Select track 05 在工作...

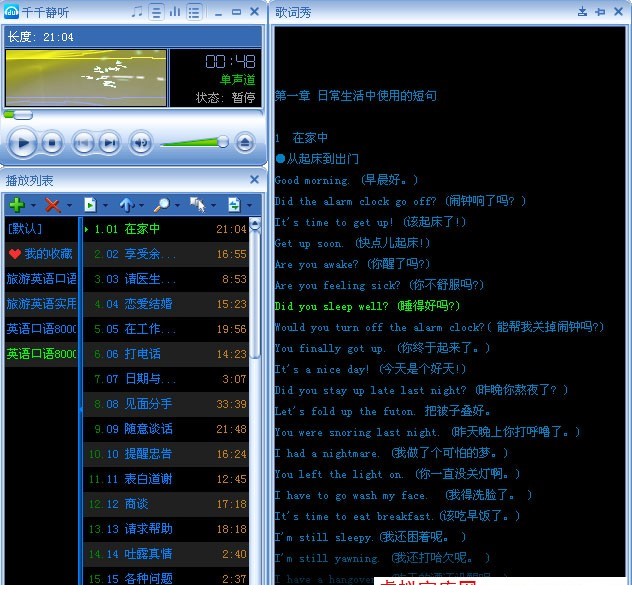(166, 329)
